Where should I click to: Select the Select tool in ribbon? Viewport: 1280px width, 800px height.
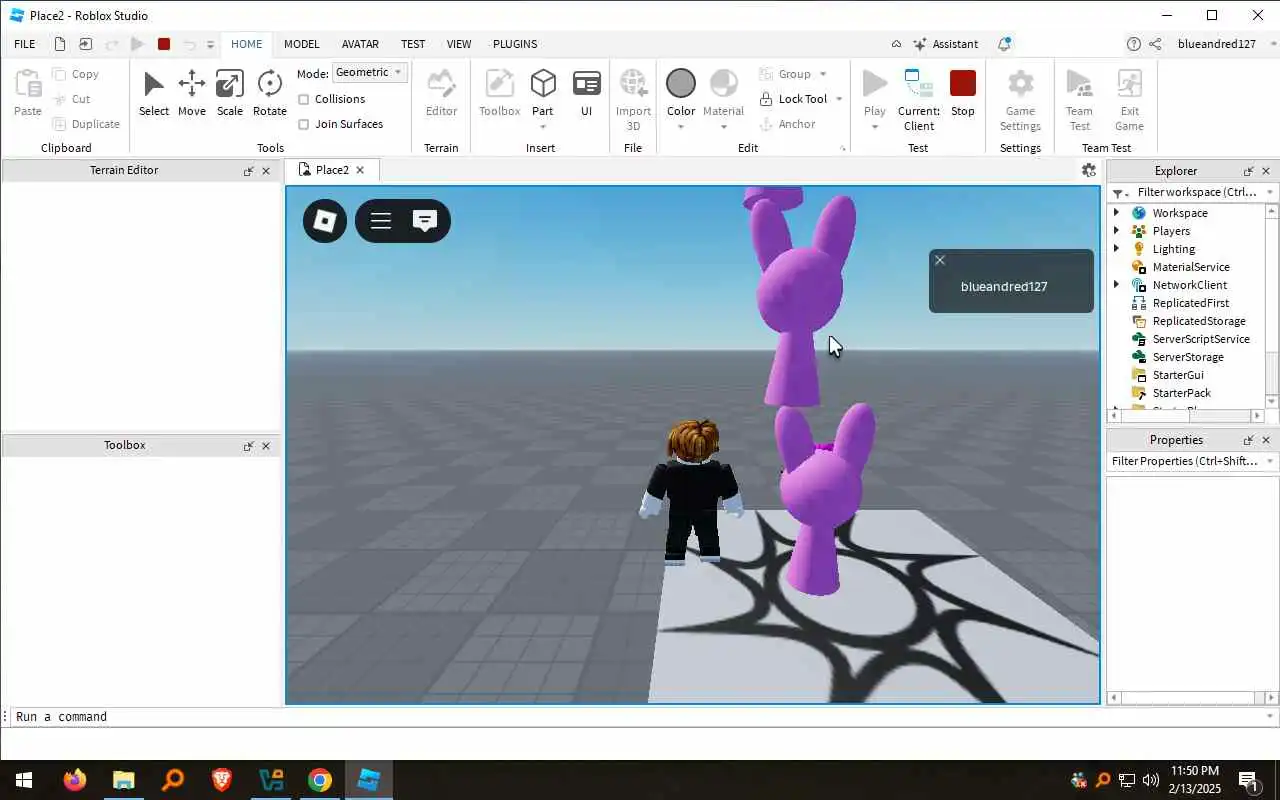153,94
